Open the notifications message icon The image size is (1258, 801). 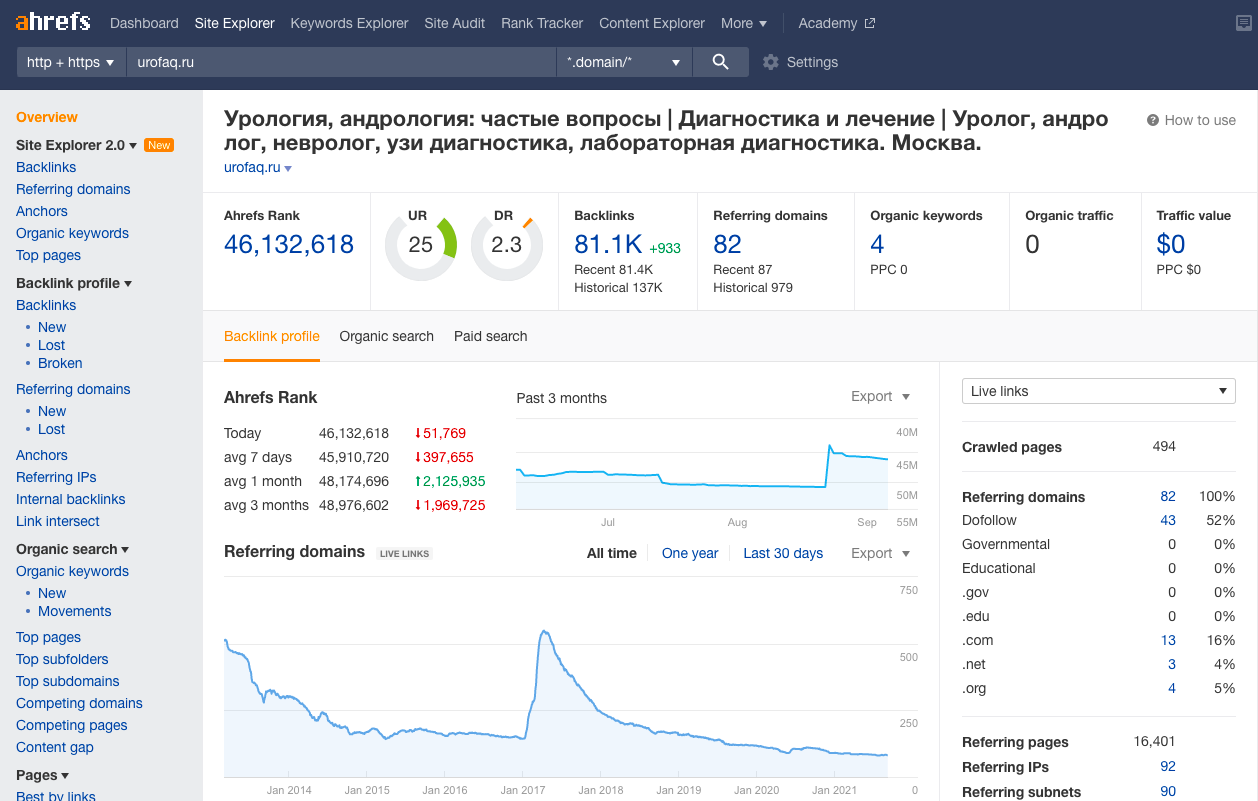tap(1244, 23)
